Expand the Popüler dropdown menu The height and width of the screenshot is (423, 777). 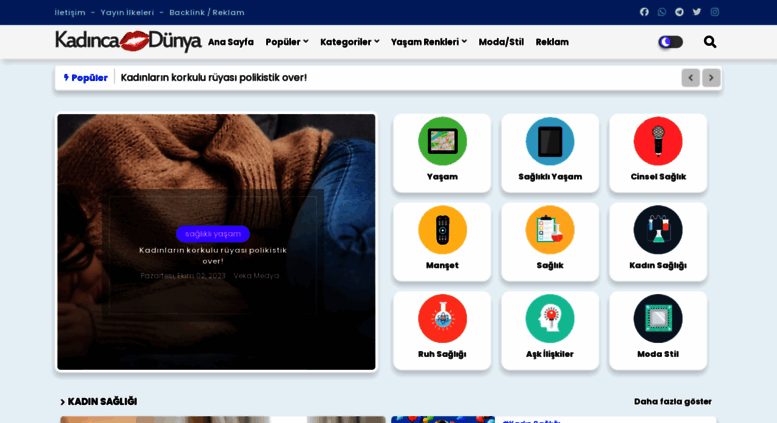tap(287, 42)
